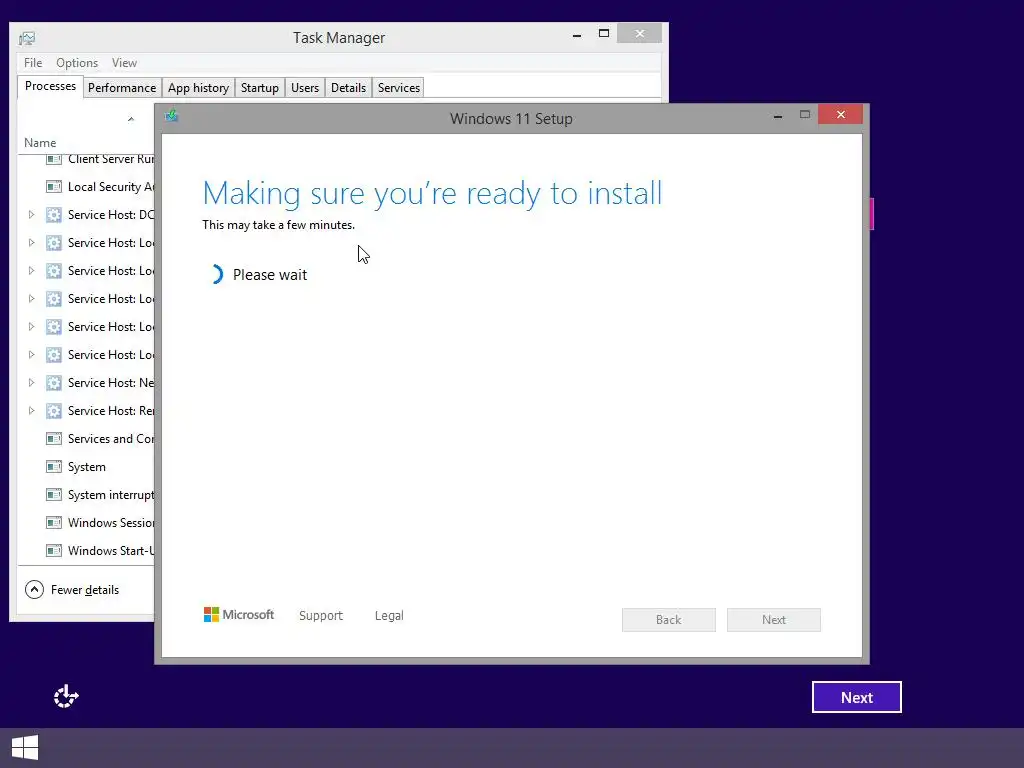The height and width of the screenshot is (768, 1024).
Task: Click the Task Manager title bar icon
Action: 27,39
